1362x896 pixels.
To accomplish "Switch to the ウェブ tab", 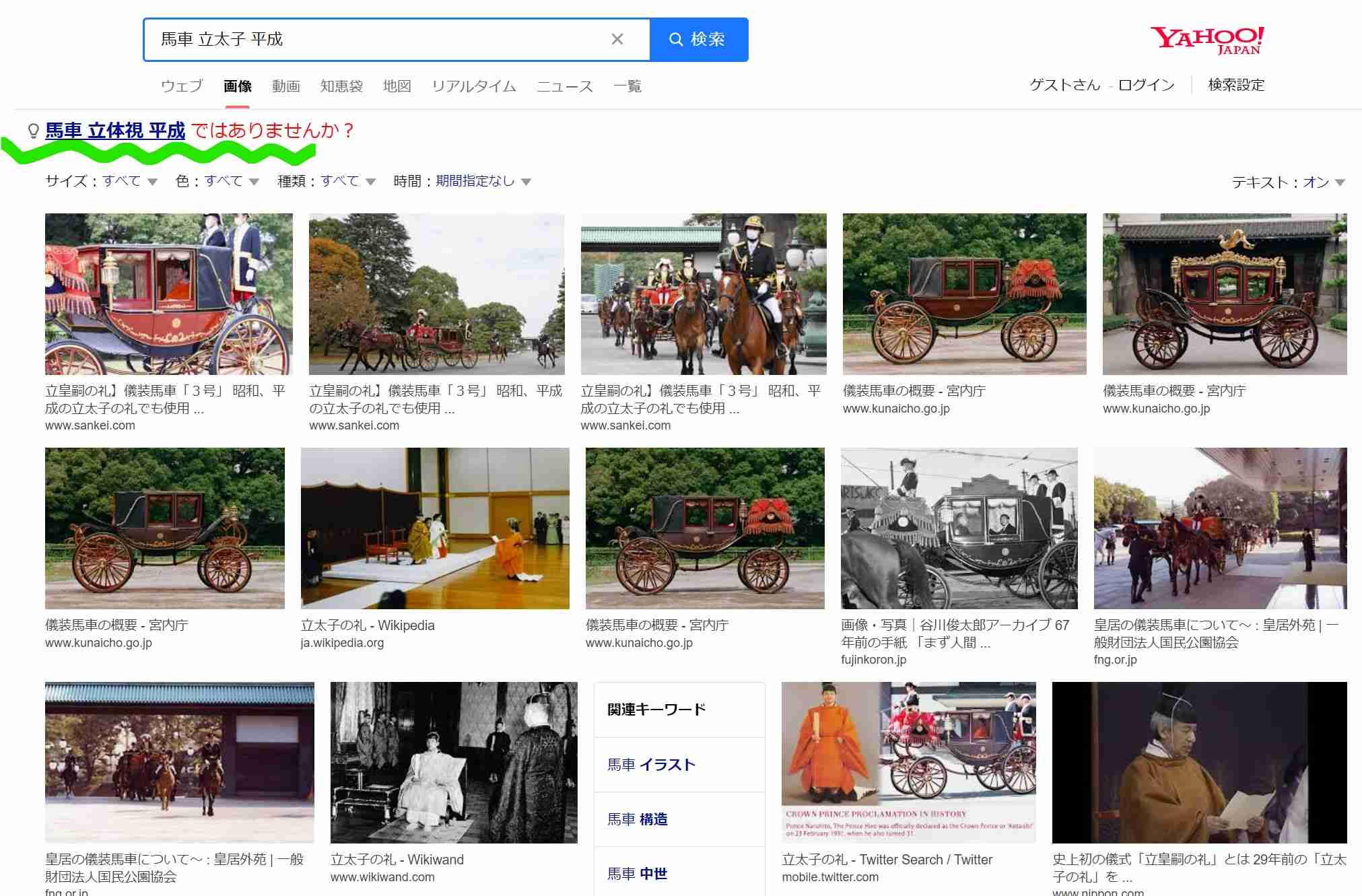I will pyautogui.click(x=182, y=86).
